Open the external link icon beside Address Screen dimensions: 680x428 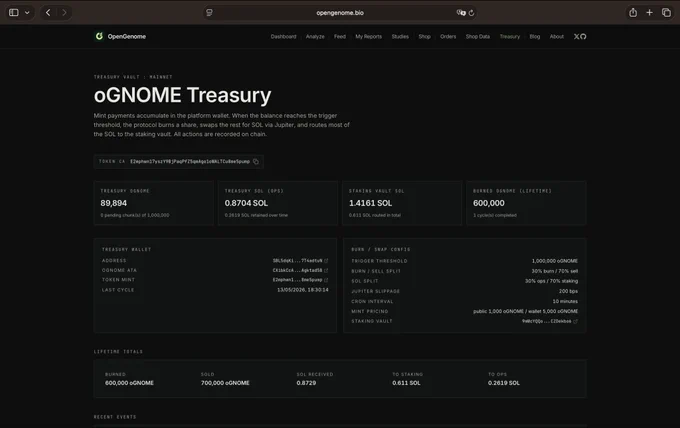[x=326, y=261]
